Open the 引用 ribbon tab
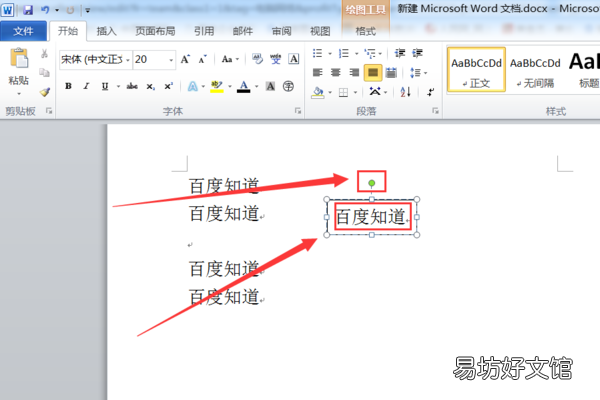This screenshot has width=600, height=400. [x=204, y=31]
